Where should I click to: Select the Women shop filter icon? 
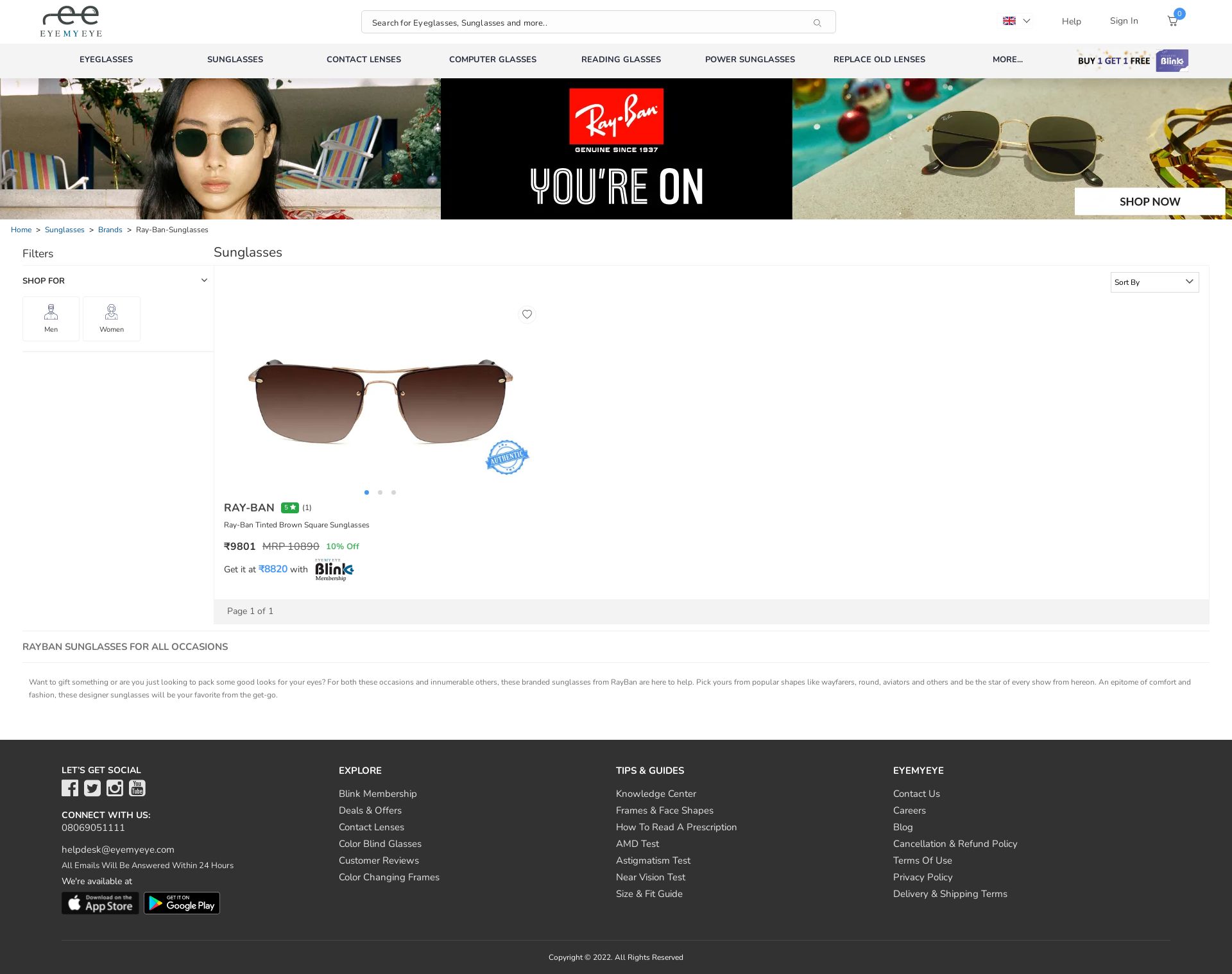click(112, 319)
